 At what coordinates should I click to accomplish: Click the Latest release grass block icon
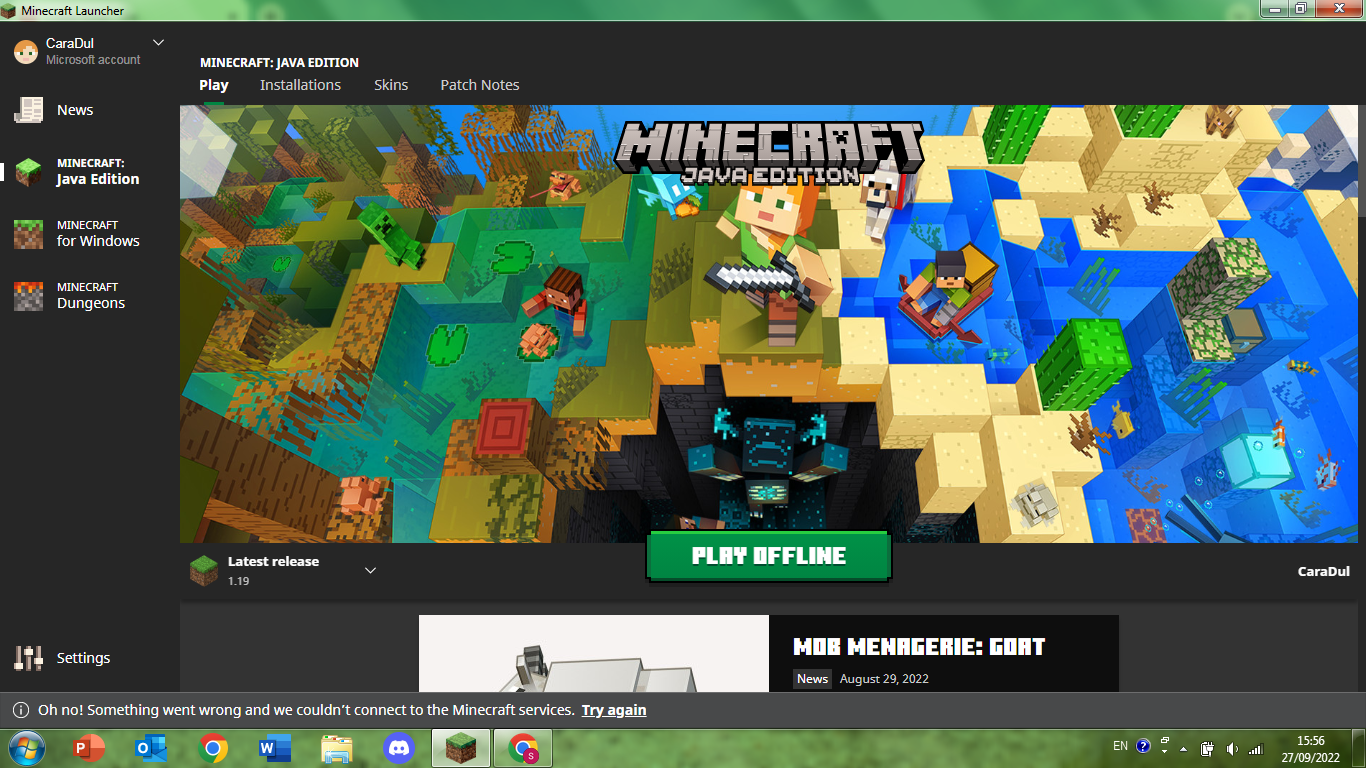(x=204, y=571)
